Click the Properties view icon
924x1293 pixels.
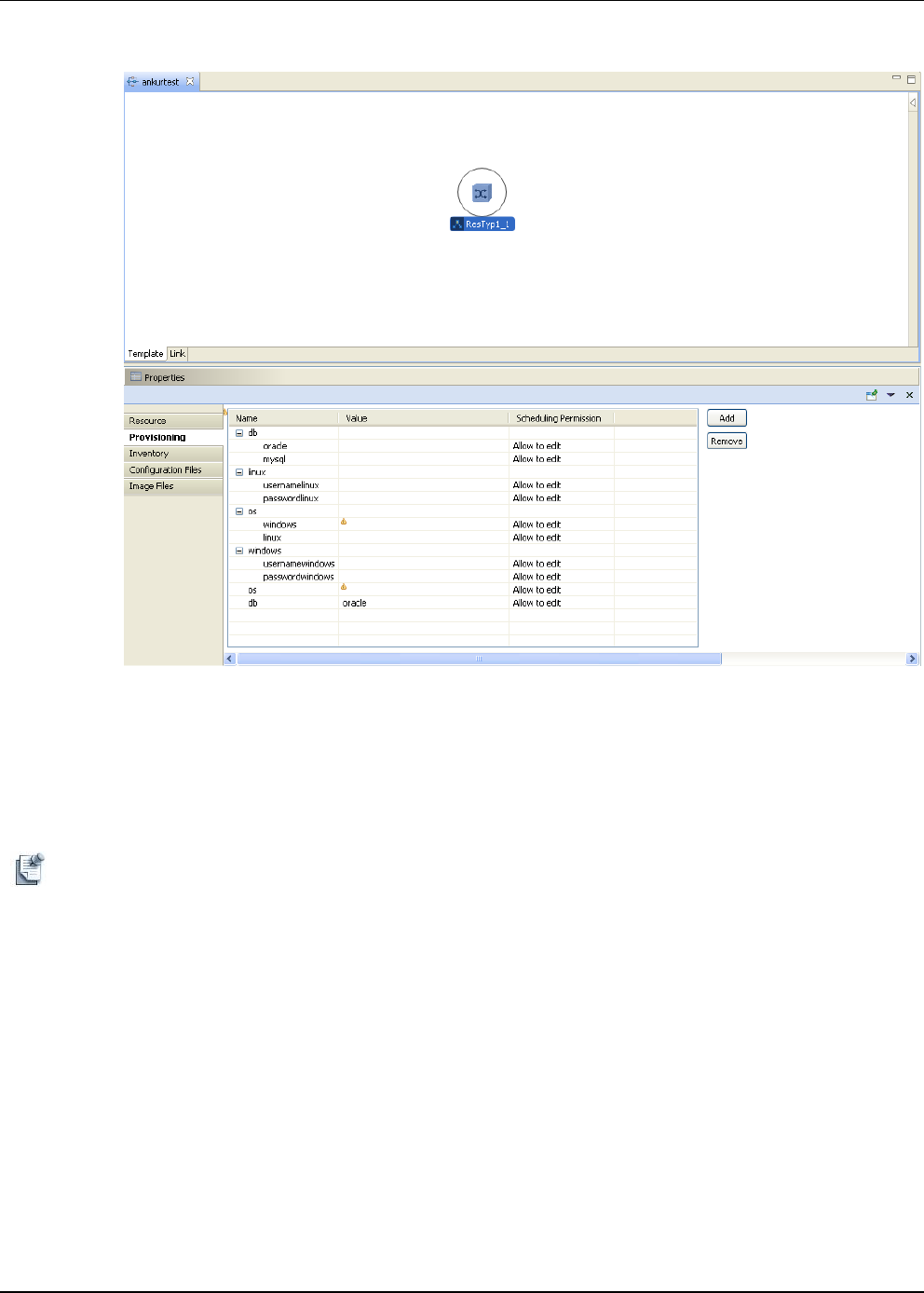tap(136, 377)
